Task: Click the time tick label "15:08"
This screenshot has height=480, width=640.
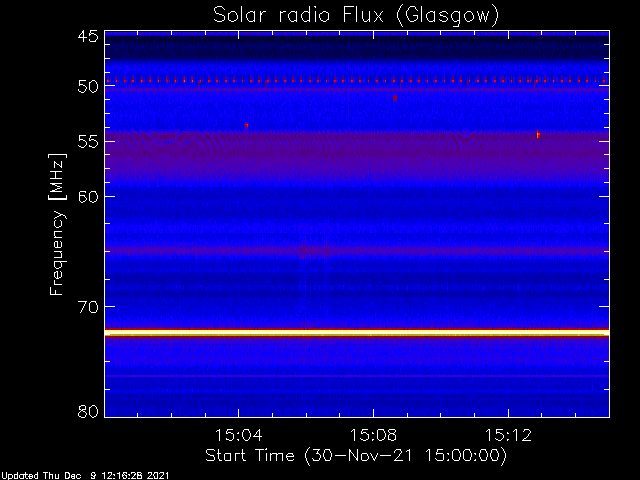Action: 373,435
